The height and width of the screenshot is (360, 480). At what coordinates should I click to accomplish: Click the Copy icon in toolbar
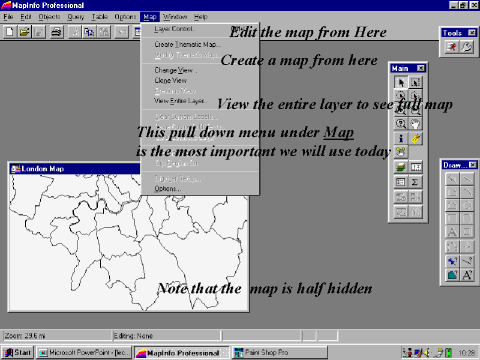(x=89, y=32)
